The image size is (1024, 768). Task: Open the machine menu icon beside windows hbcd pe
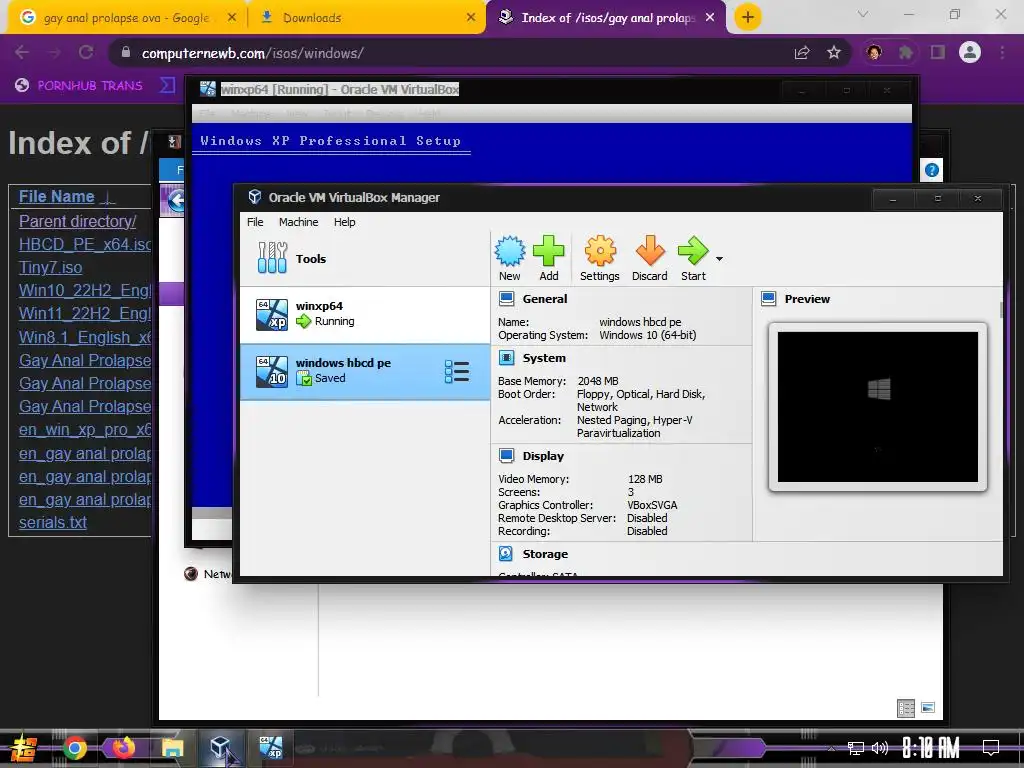(x=457, y=372)
